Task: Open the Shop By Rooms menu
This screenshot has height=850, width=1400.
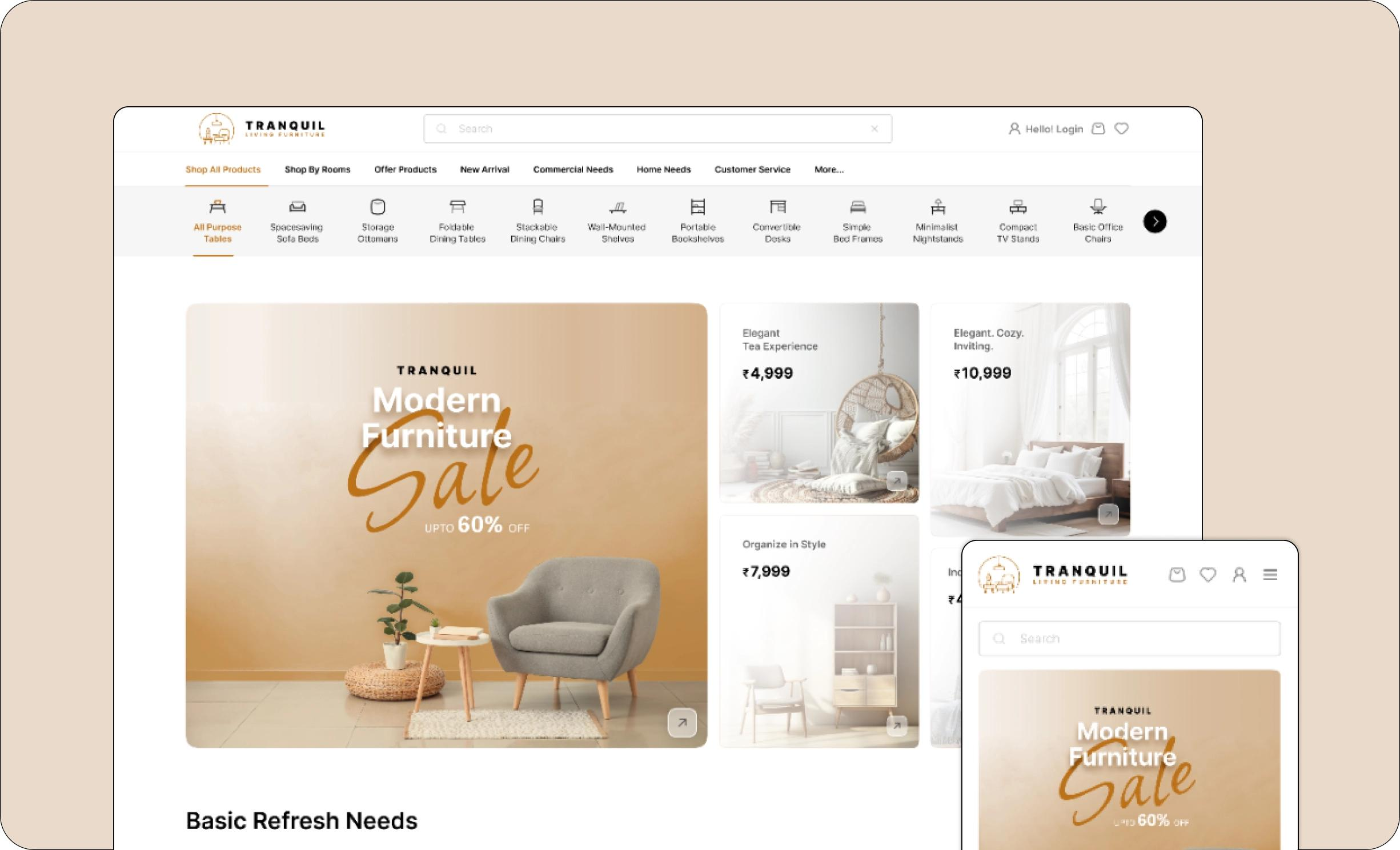Action: click(317, 169)
